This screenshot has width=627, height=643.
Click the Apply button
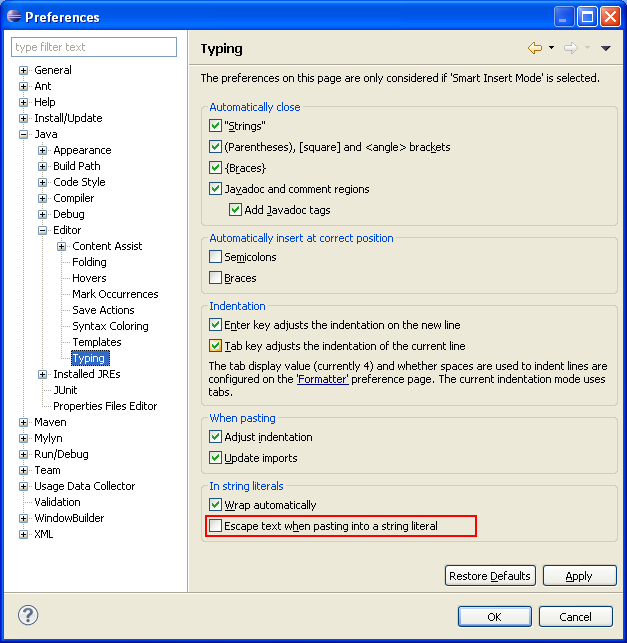pyautogui.click(x=579, y=576)
